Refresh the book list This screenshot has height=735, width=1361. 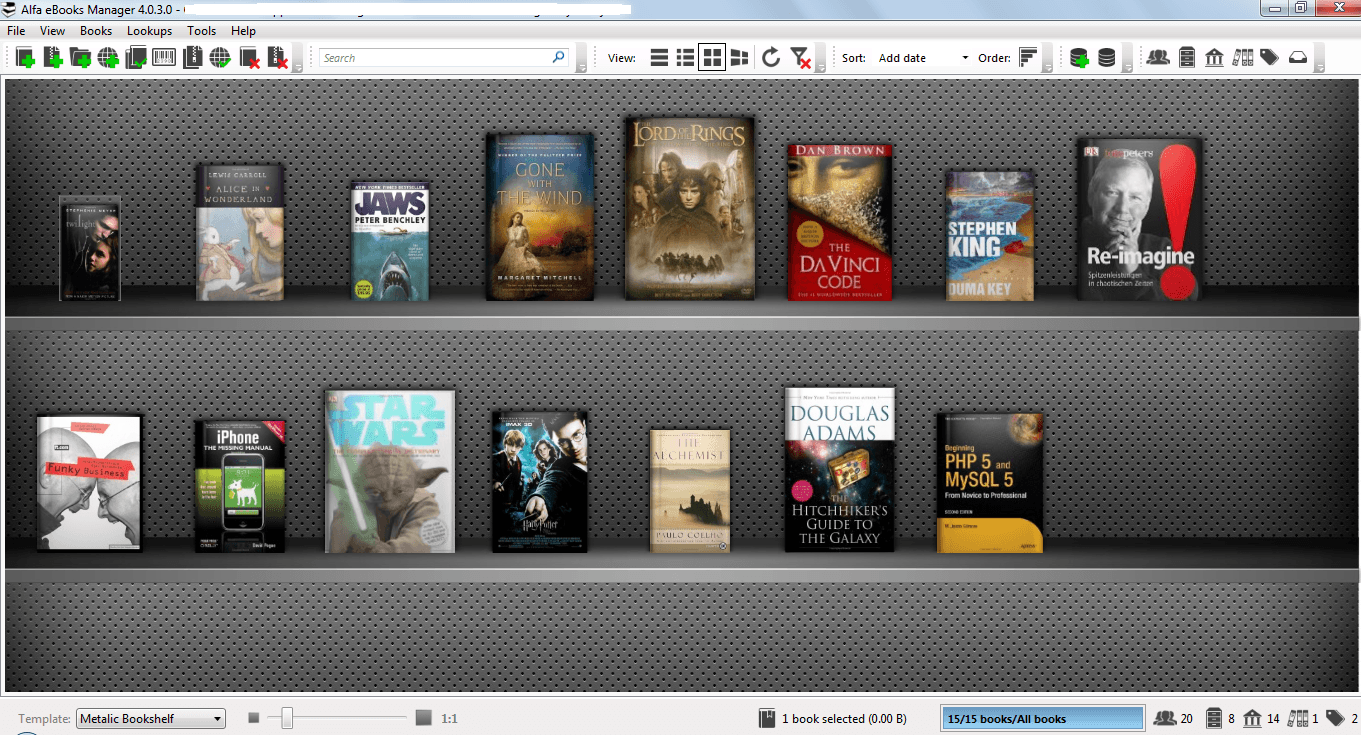pyautogui.click(x=771, y=58)
